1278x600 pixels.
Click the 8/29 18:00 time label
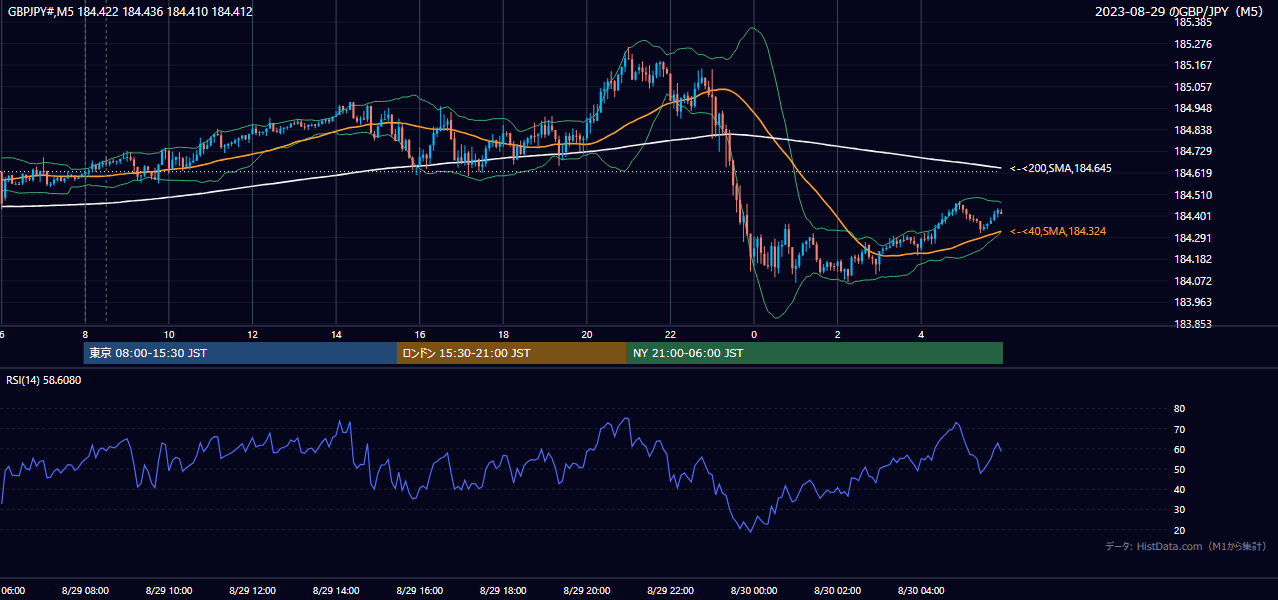tap(503, 591)
